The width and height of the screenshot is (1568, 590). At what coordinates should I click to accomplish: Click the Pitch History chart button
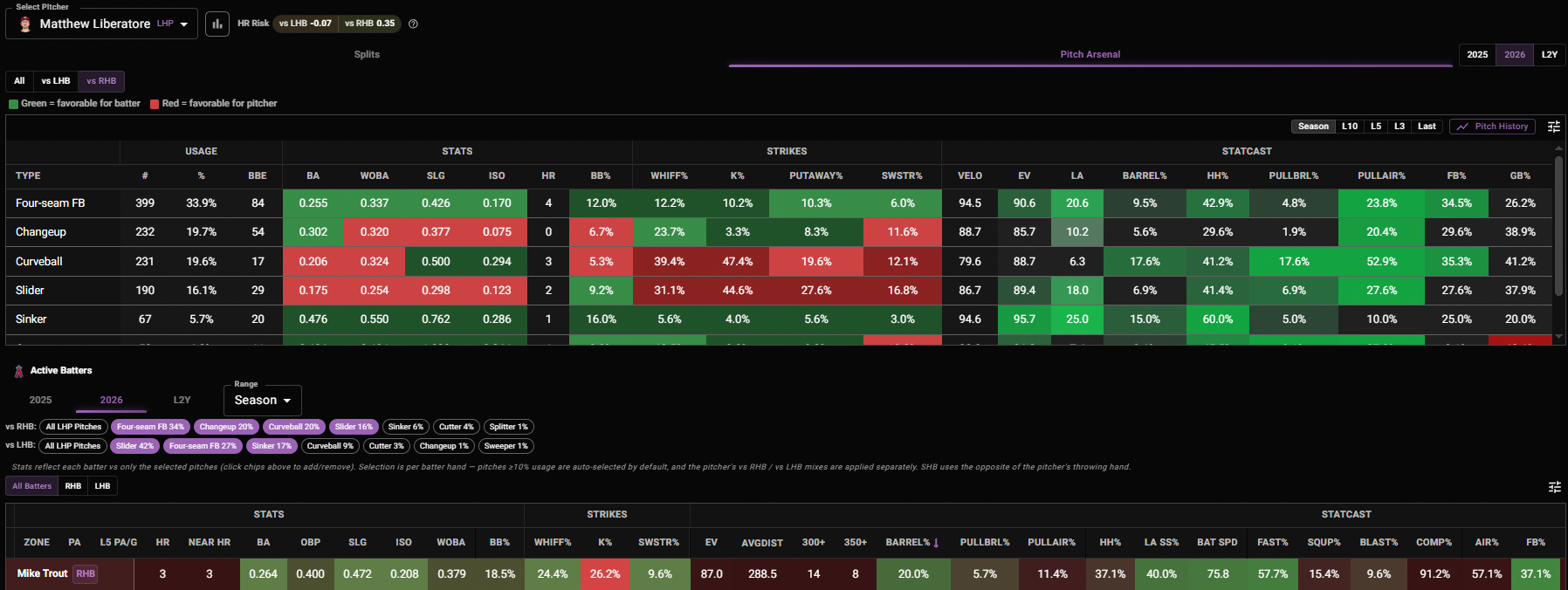(x=1492, y=127)
